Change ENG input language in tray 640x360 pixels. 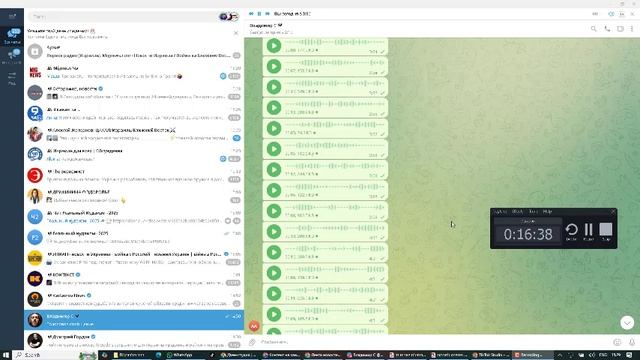(603, 355)
